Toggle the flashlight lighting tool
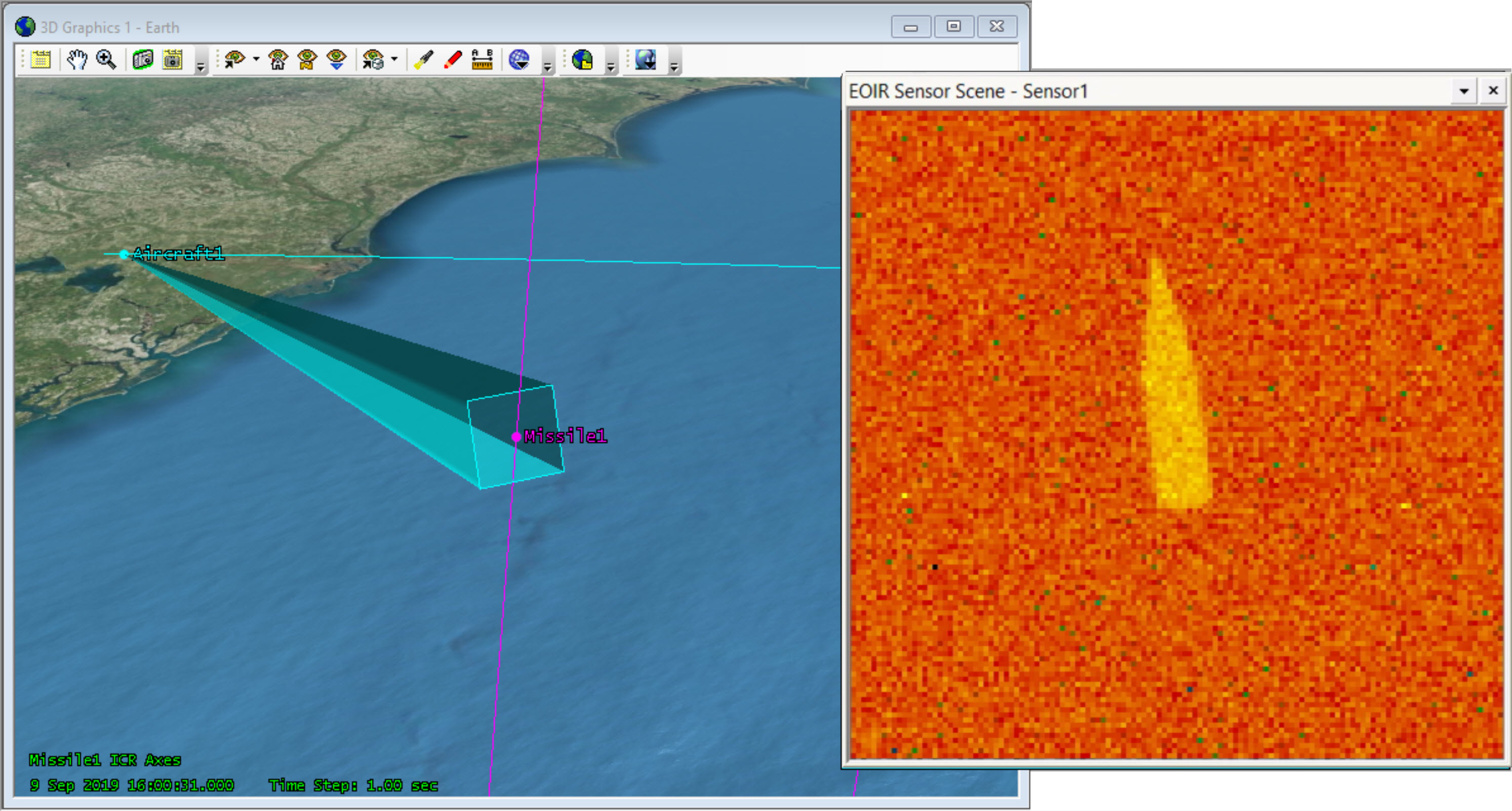 pos(423,59)
